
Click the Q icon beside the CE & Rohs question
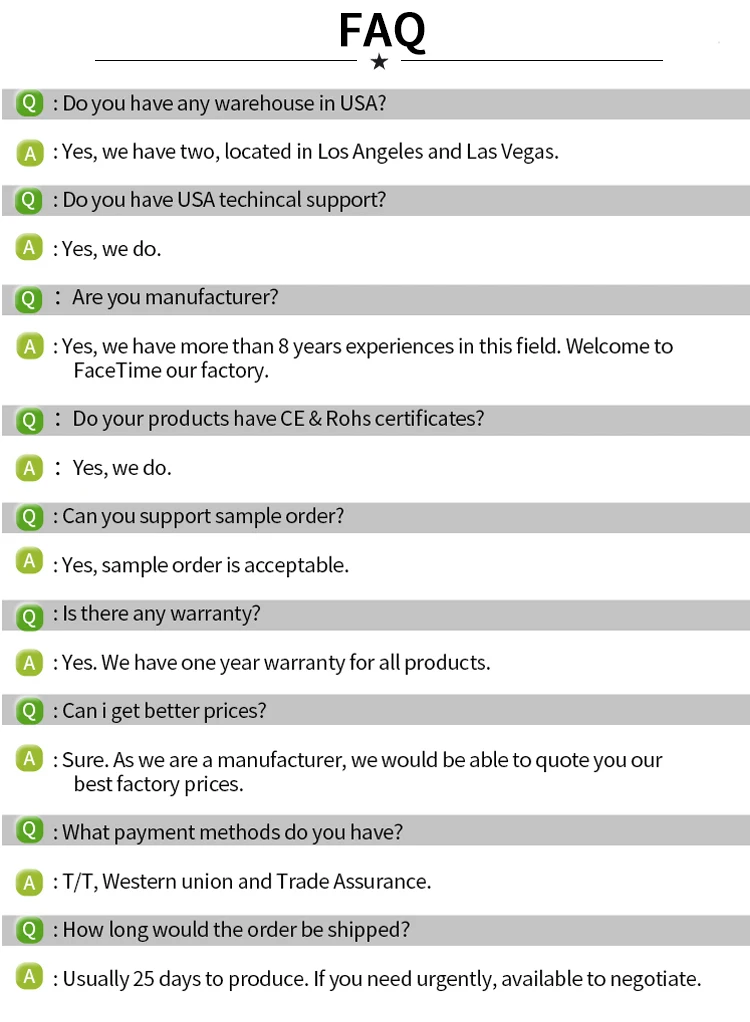click(30, 419)
